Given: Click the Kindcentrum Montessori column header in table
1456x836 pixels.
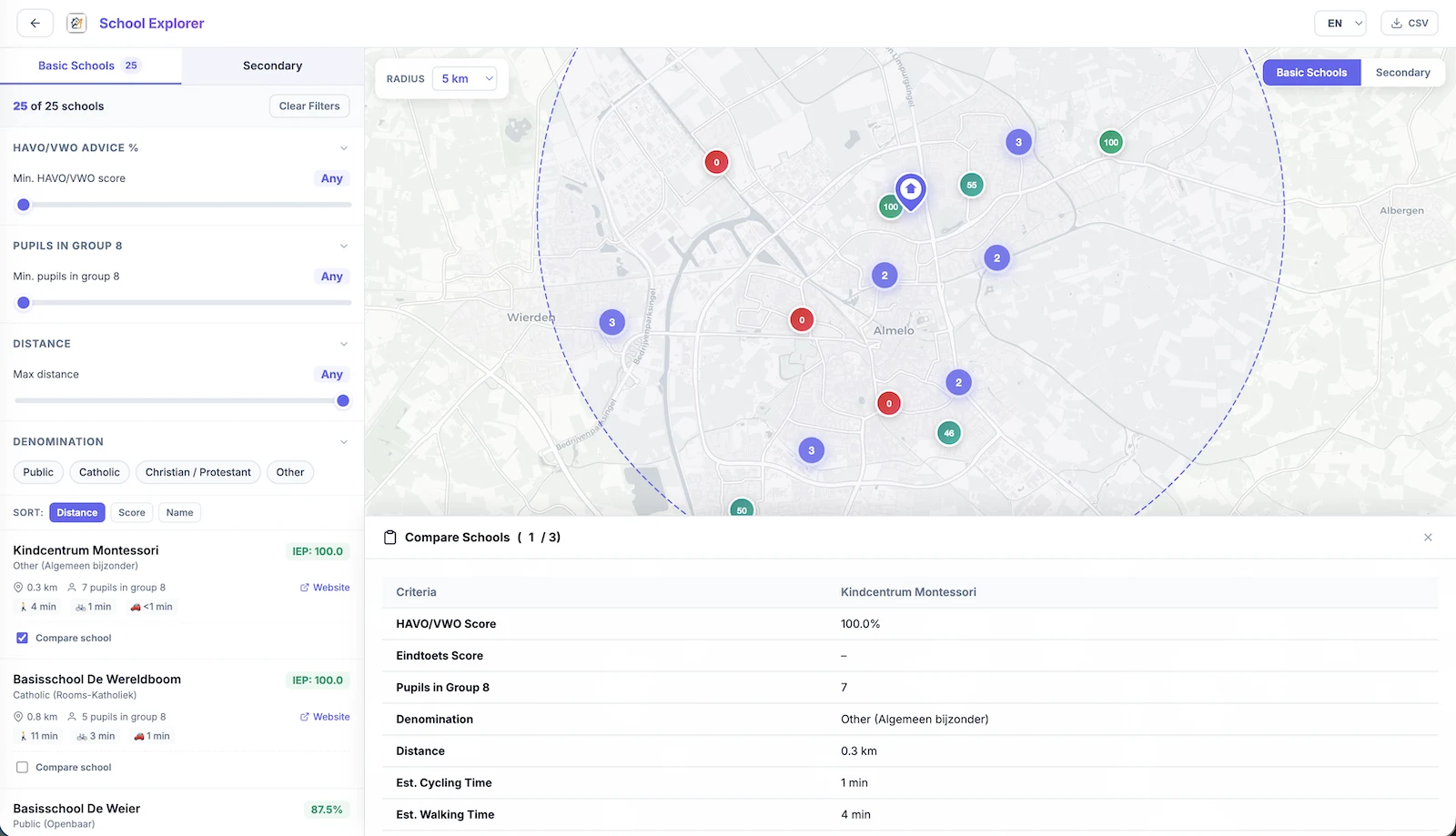Looking at the screenshot, I should (x=908, y=592).
